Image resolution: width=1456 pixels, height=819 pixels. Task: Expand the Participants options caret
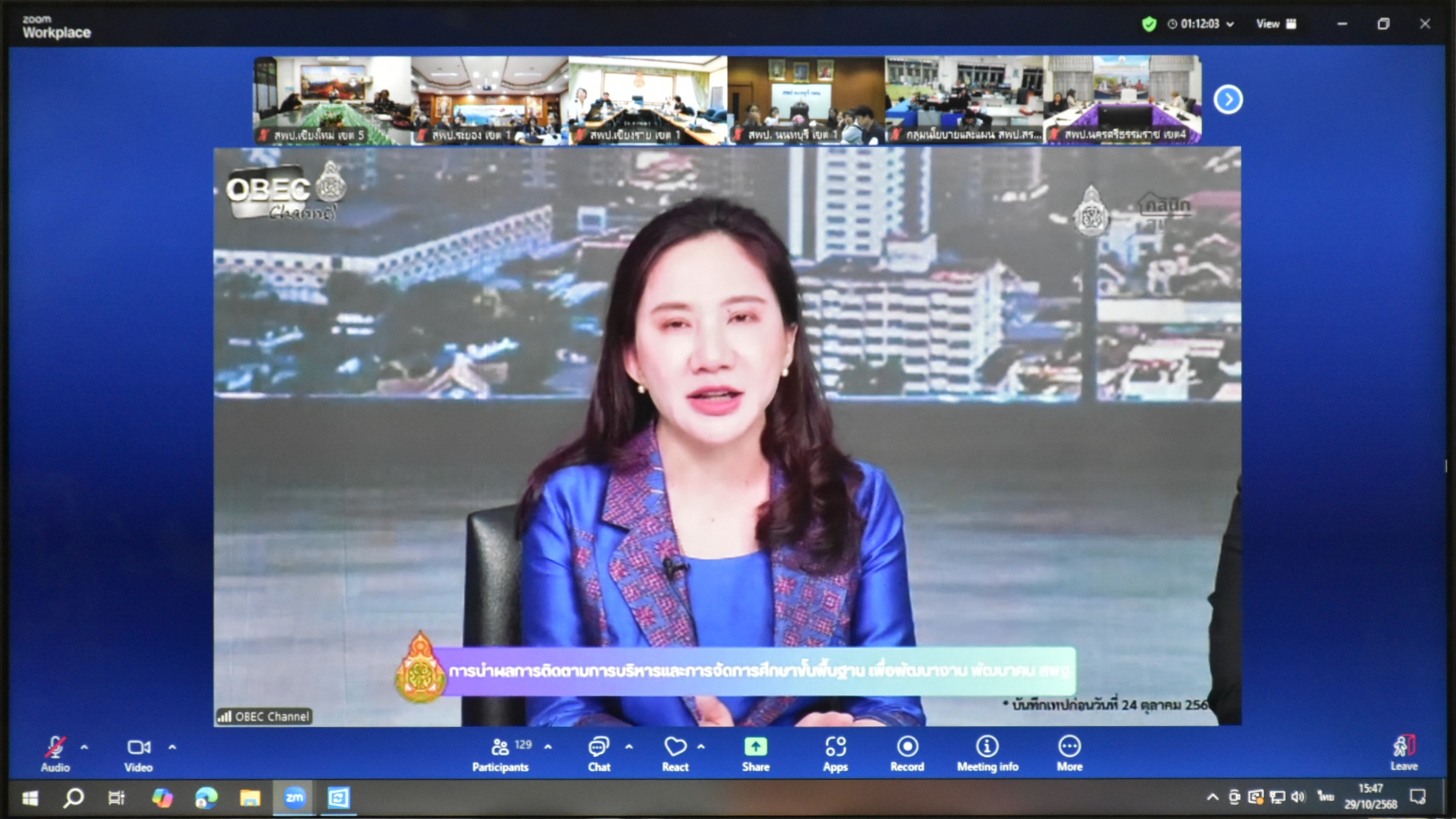[548, 746]
